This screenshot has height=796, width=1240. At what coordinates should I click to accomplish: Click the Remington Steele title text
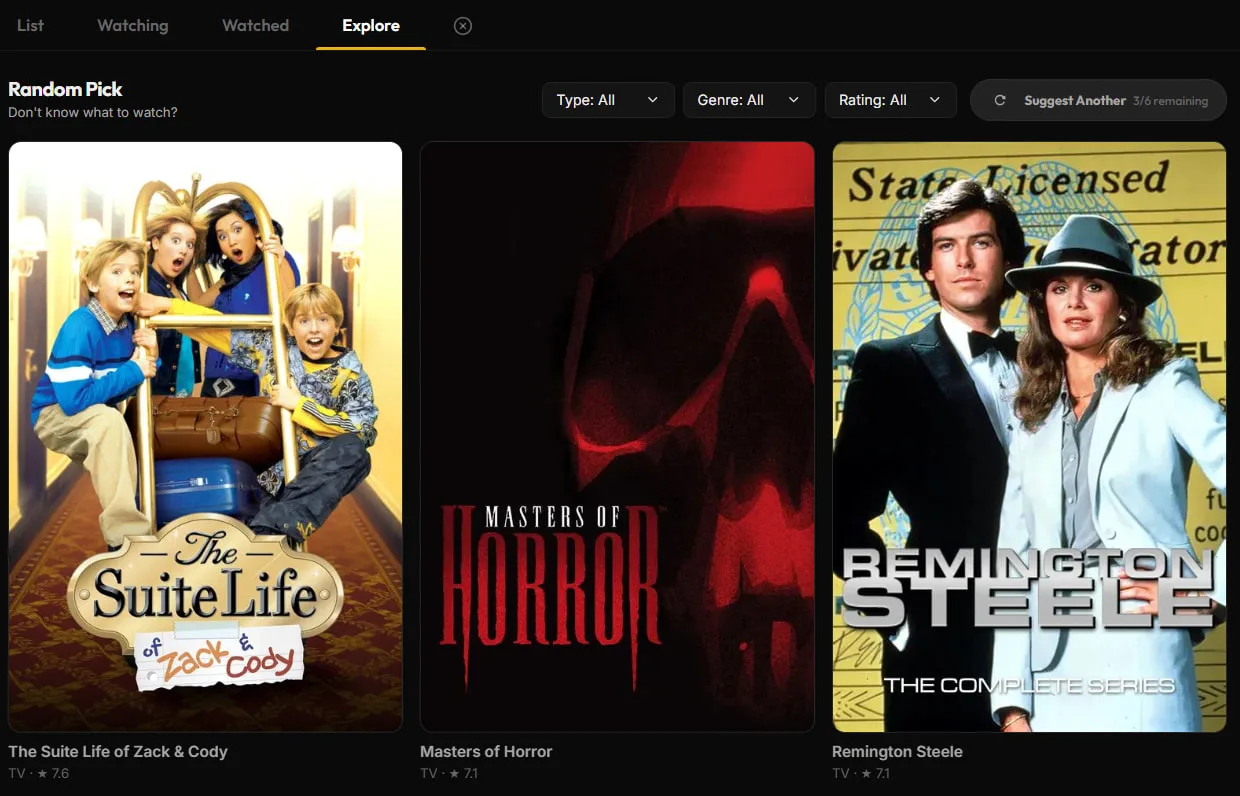point(897,752)
